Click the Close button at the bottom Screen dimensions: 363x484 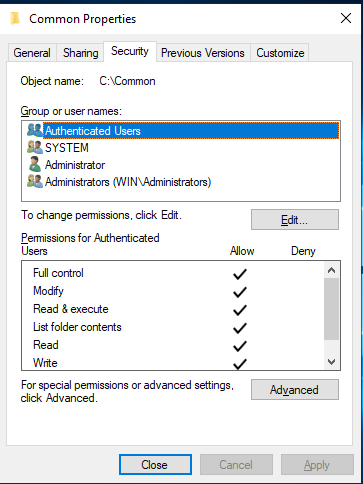pyautogui.click(x=155, y=464)
